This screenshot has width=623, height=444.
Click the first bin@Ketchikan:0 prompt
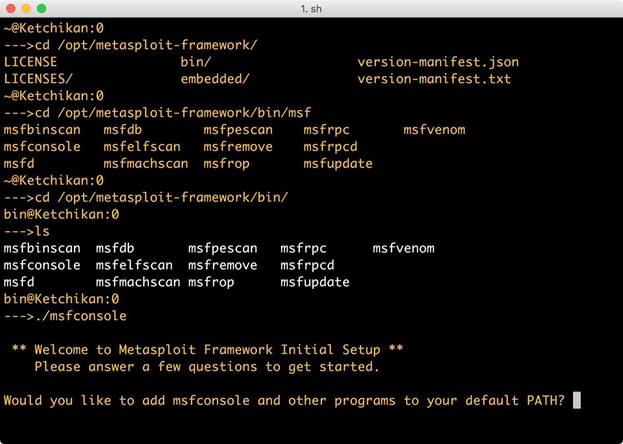tap(61, 215)
